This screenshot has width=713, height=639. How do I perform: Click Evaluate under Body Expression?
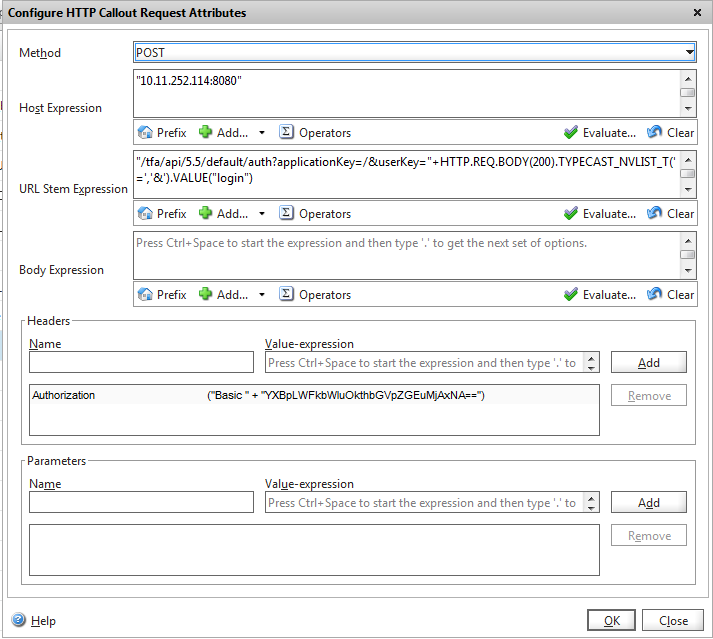pos(599,294)
